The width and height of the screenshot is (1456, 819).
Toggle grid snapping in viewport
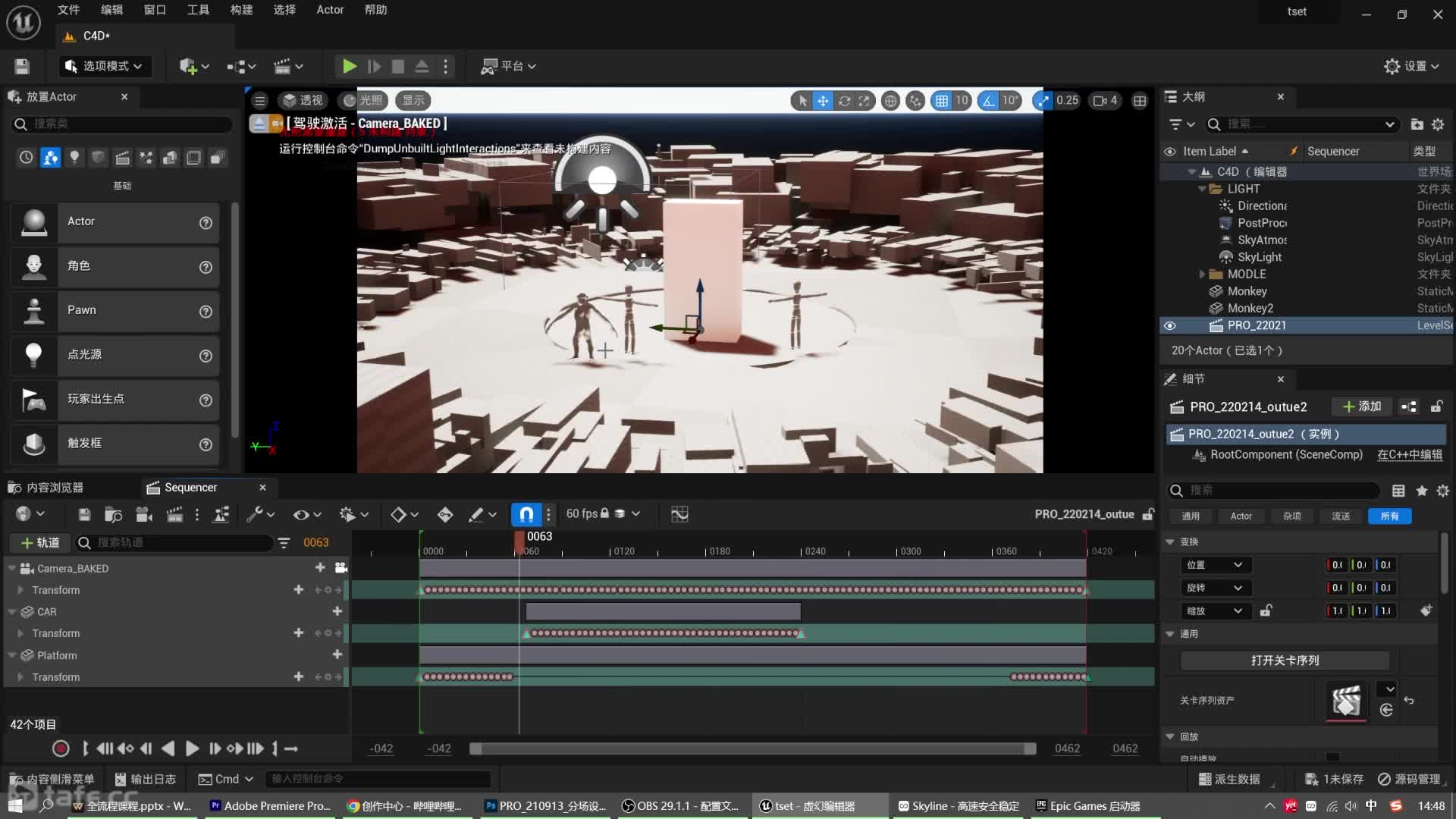point(941,100)
